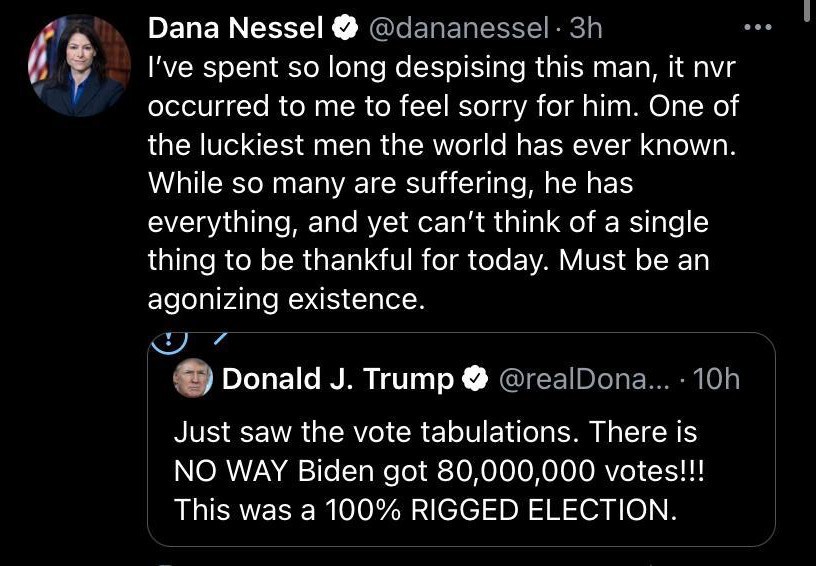The image size is (816, 566).
Task: Open Dana Nessel's profile picture
Action: coord(78,66)
